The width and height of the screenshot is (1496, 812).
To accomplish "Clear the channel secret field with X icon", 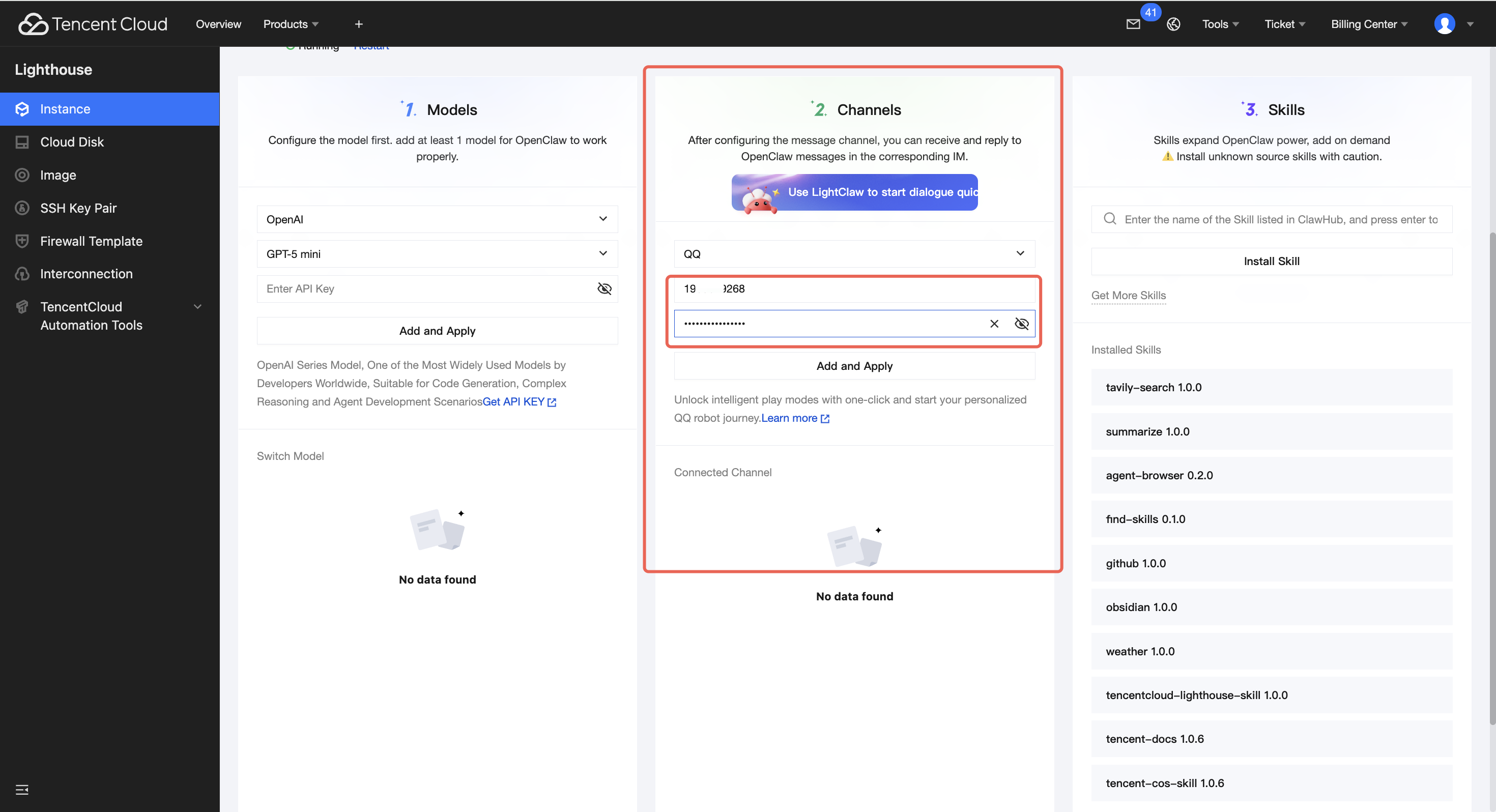I will pos(994,324).
